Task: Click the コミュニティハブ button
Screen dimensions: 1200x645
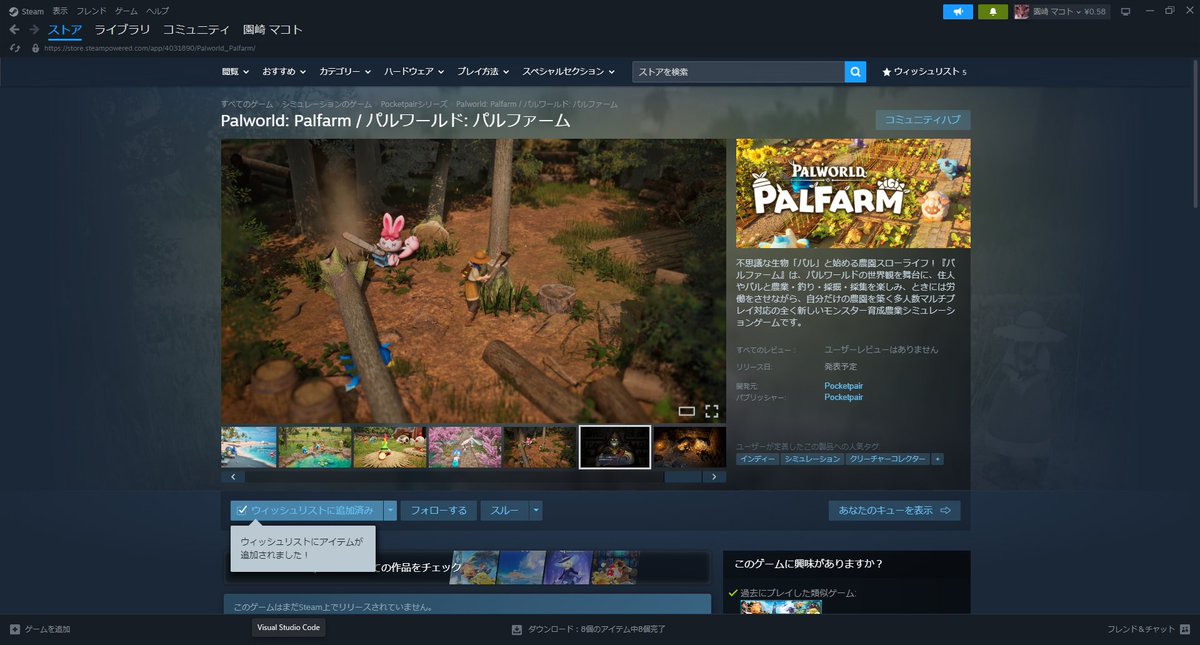Action: [923, 120]
